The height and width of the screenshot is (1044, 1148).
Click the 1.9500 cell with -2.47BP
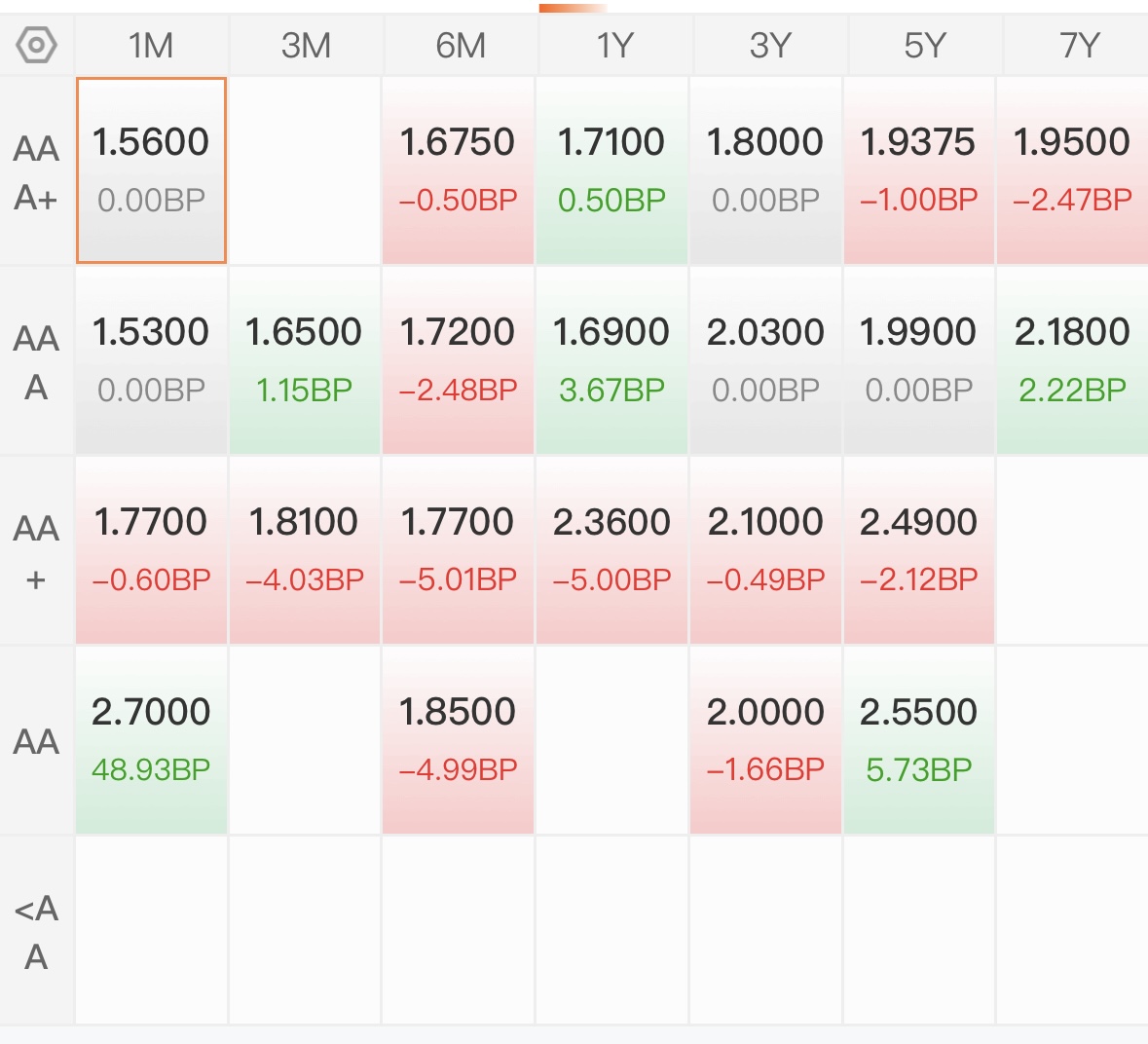(x=1072, y=170)
